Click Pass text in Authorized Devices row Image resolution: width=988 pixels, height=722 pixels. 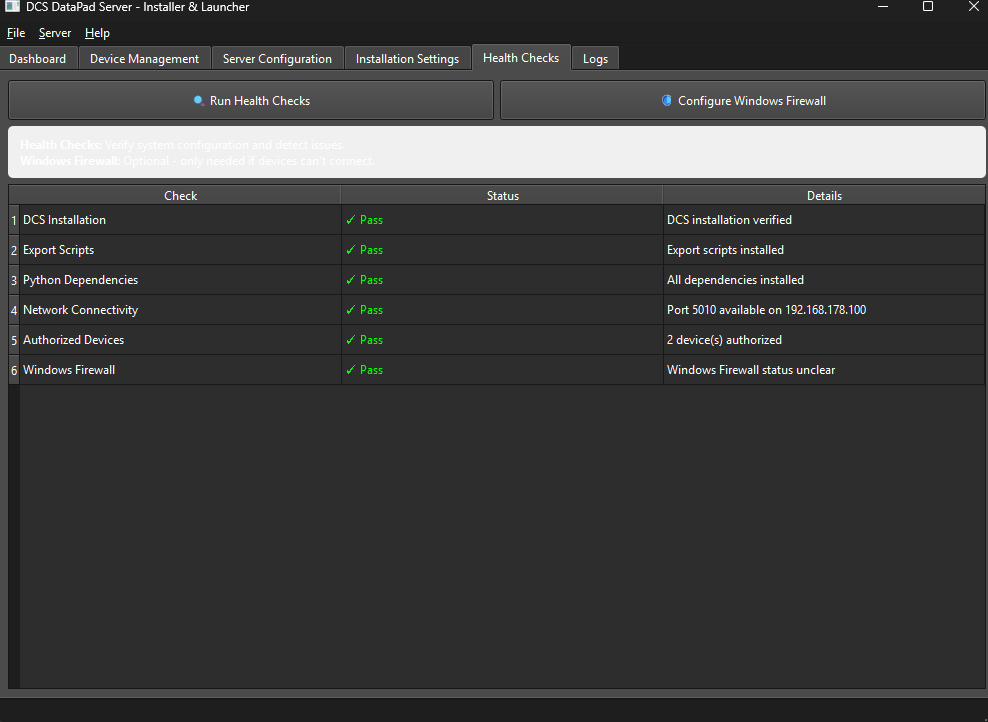[371, 340]
